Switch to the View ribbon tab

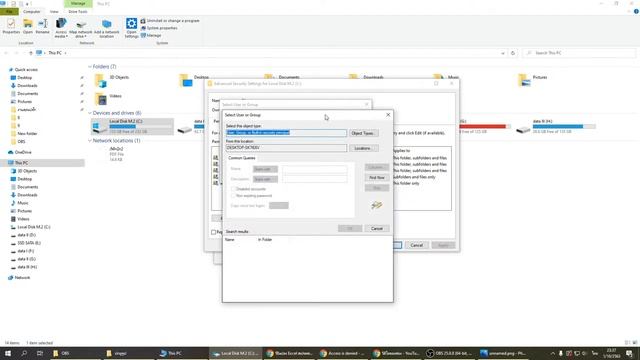pos(54,11)
